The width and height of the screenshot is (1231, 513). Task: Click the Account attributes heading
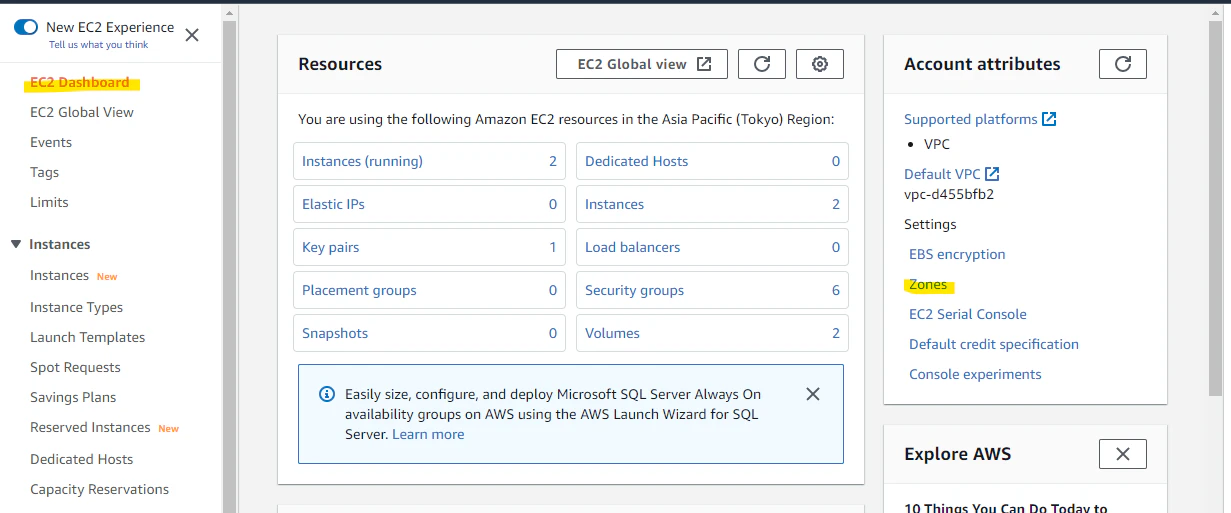982,64
